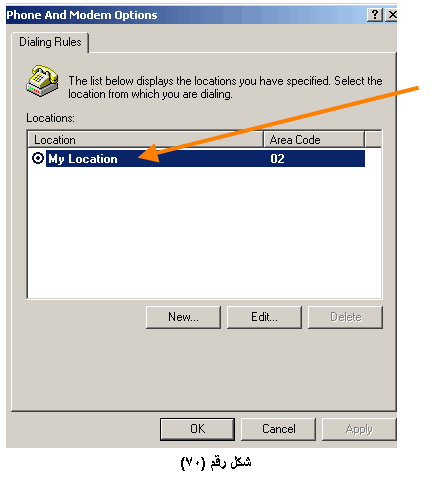431x479 pixels.
Task: Open the New... location dialog
Action: [x=183, y=317]
